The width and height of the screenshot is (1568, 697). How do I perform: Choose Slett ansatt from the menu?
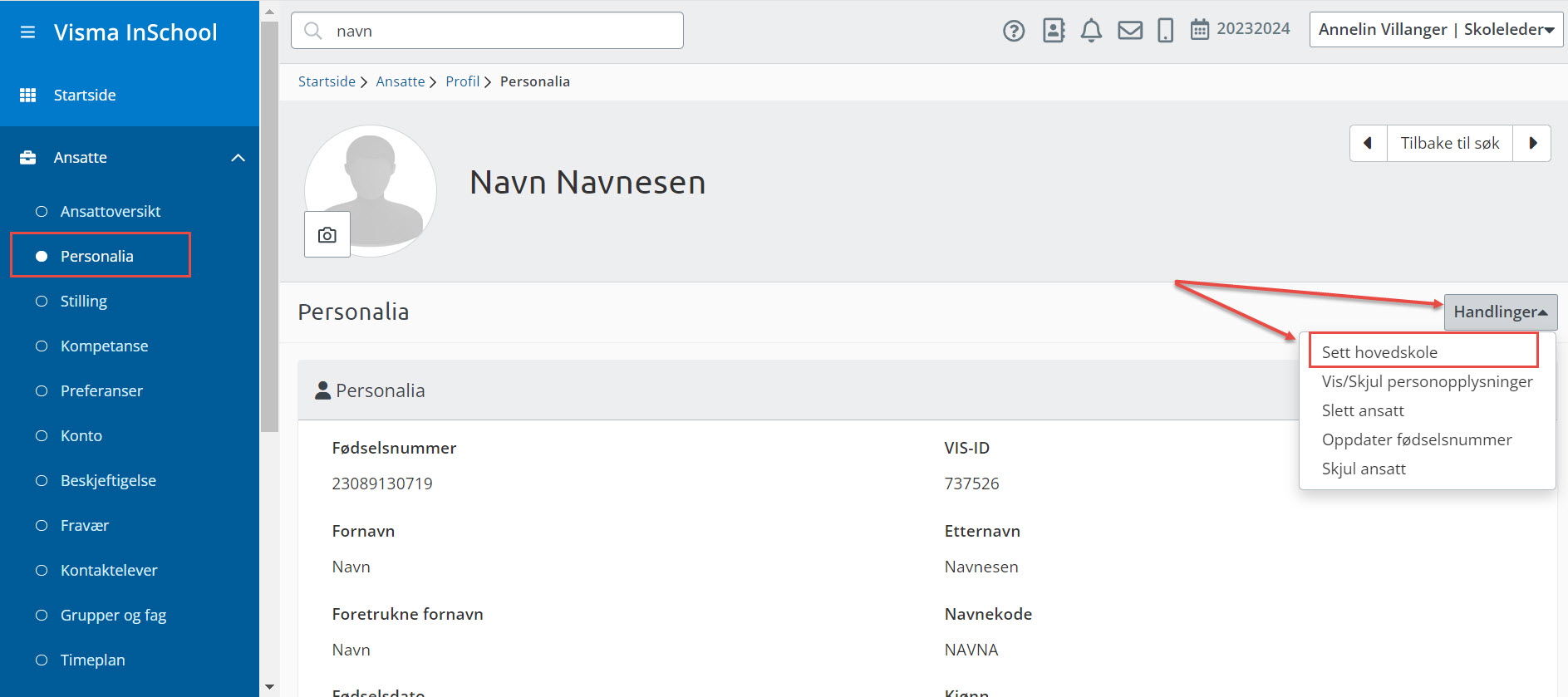pos(1363,410)
